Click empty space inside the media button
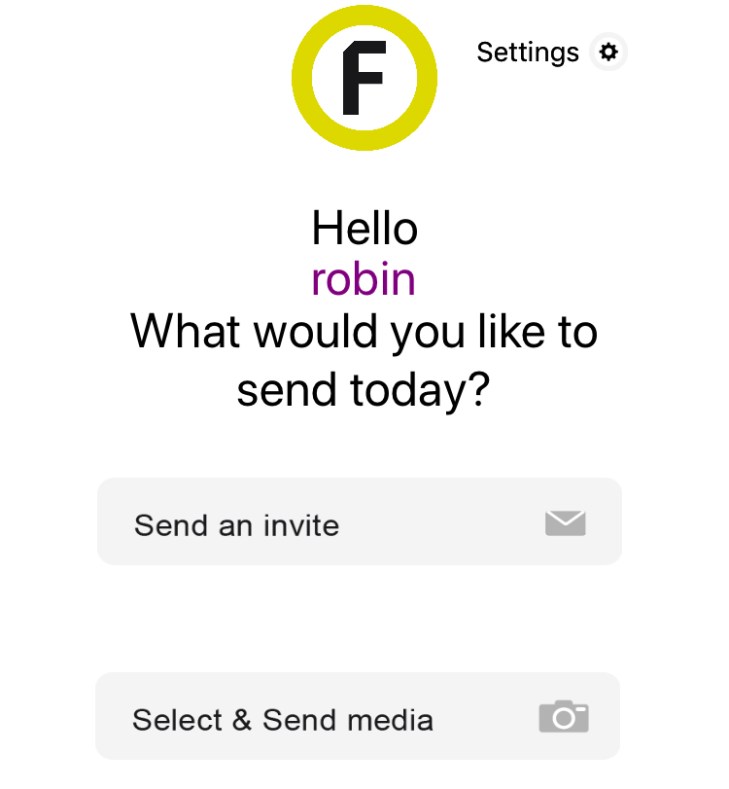 [485, 718]
